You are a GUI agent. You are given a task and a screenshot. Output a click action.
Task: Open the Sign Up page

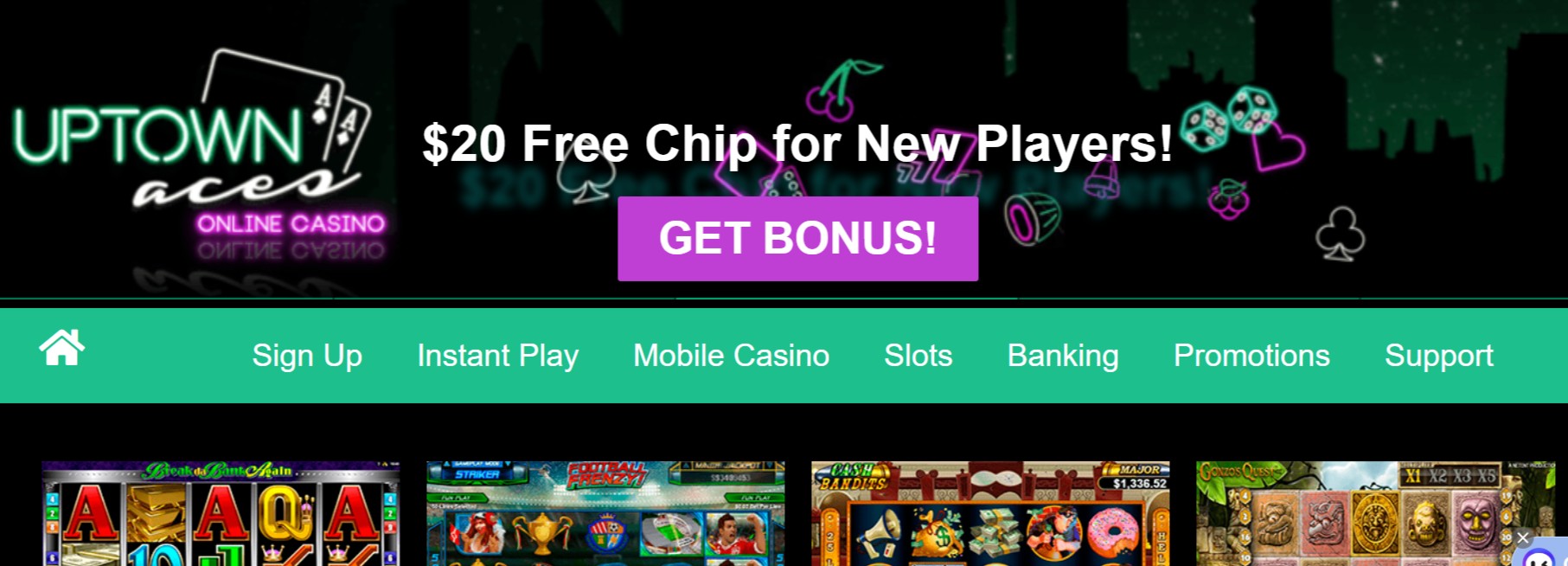coord(307,356)
